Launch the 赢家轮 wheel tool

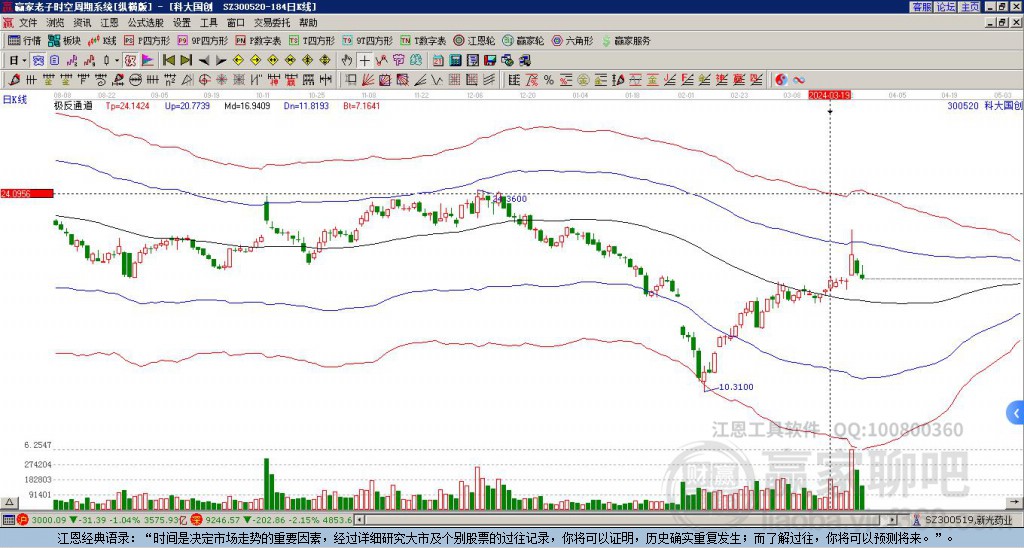tap(523, 40)
